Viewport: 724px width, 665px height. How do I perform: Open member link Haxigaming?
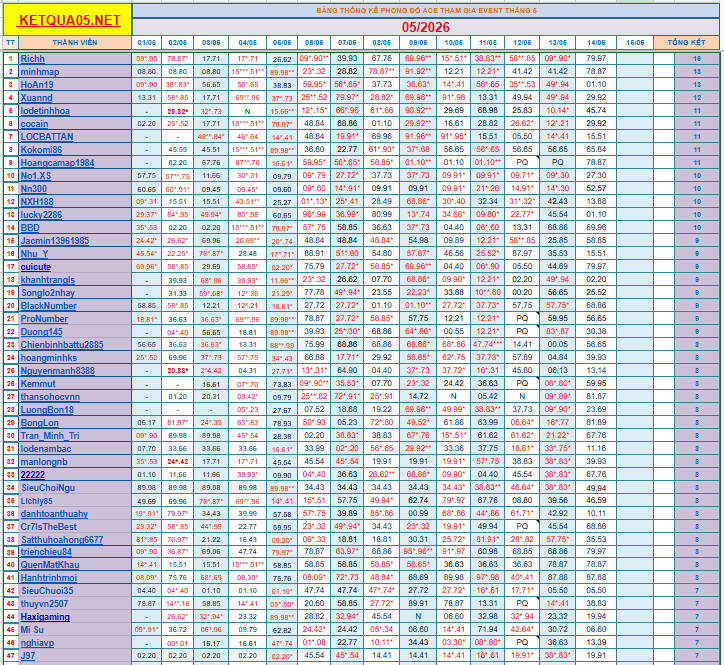click(45, 617)
